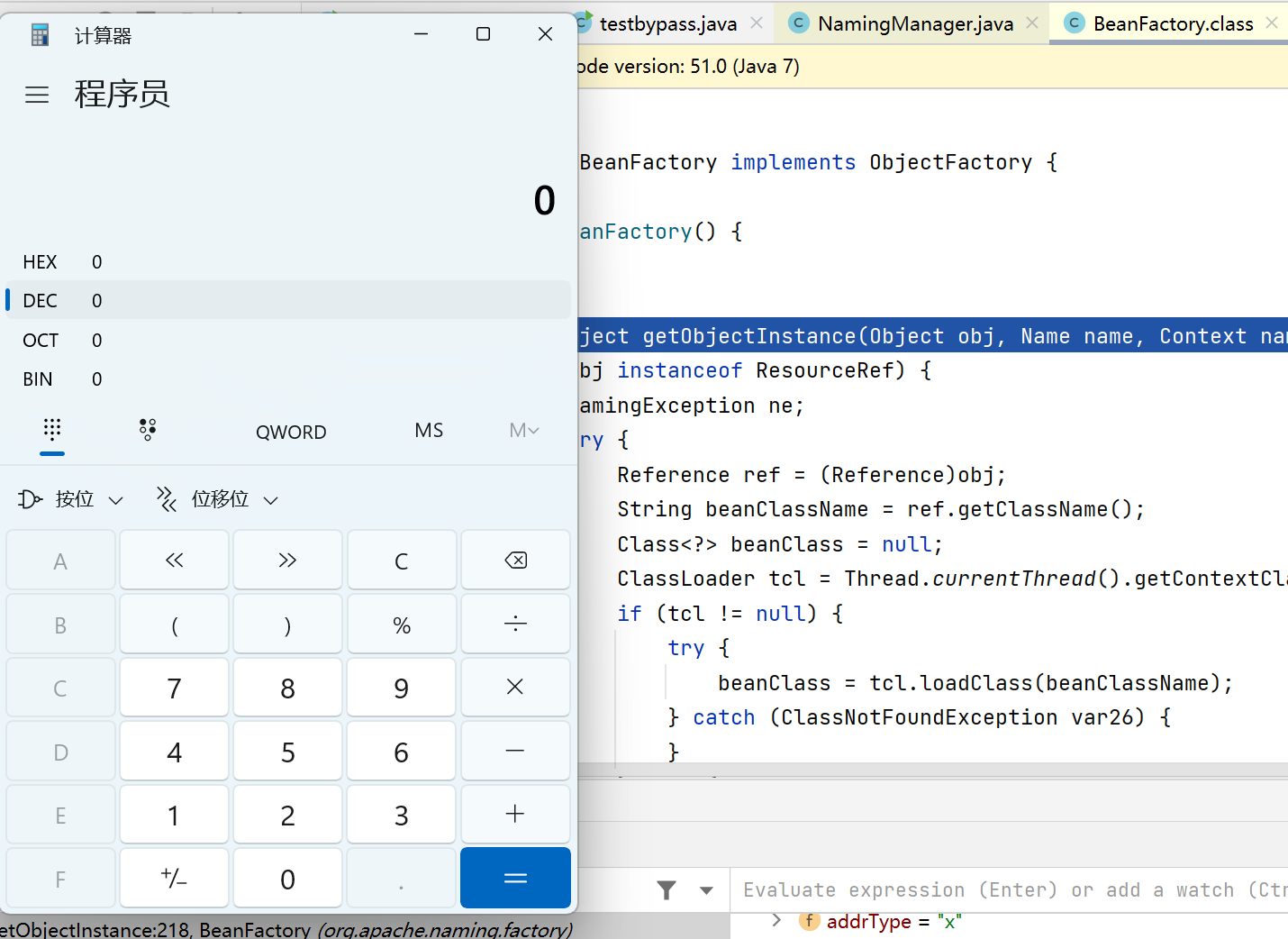Click the Evaluate expression input field
Viewport: 1288px width, 939px height.
[1009, 890]
